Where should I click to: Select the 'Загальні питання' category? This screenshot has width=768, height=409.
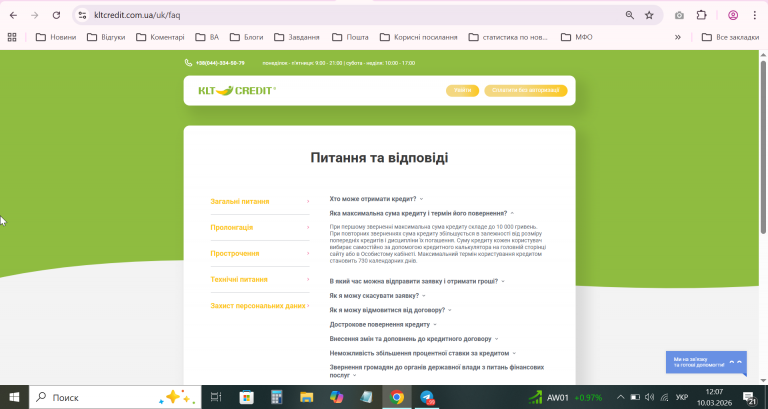pyautogui.click(x=260, y=201)
